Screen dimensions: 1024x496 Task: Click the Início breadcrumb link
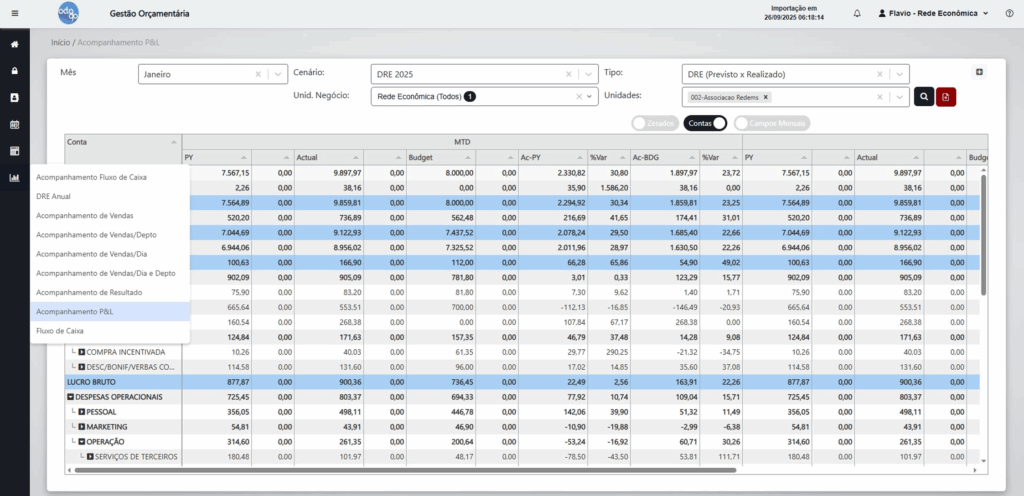click(x=61, y=44)
